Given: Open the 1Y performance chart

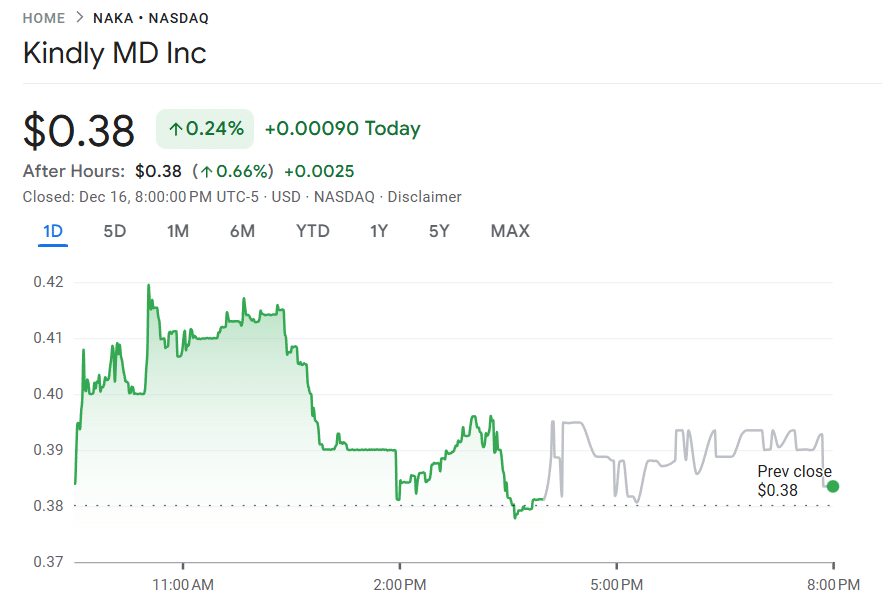Looking at the screenshot, I should pos(378,230).
